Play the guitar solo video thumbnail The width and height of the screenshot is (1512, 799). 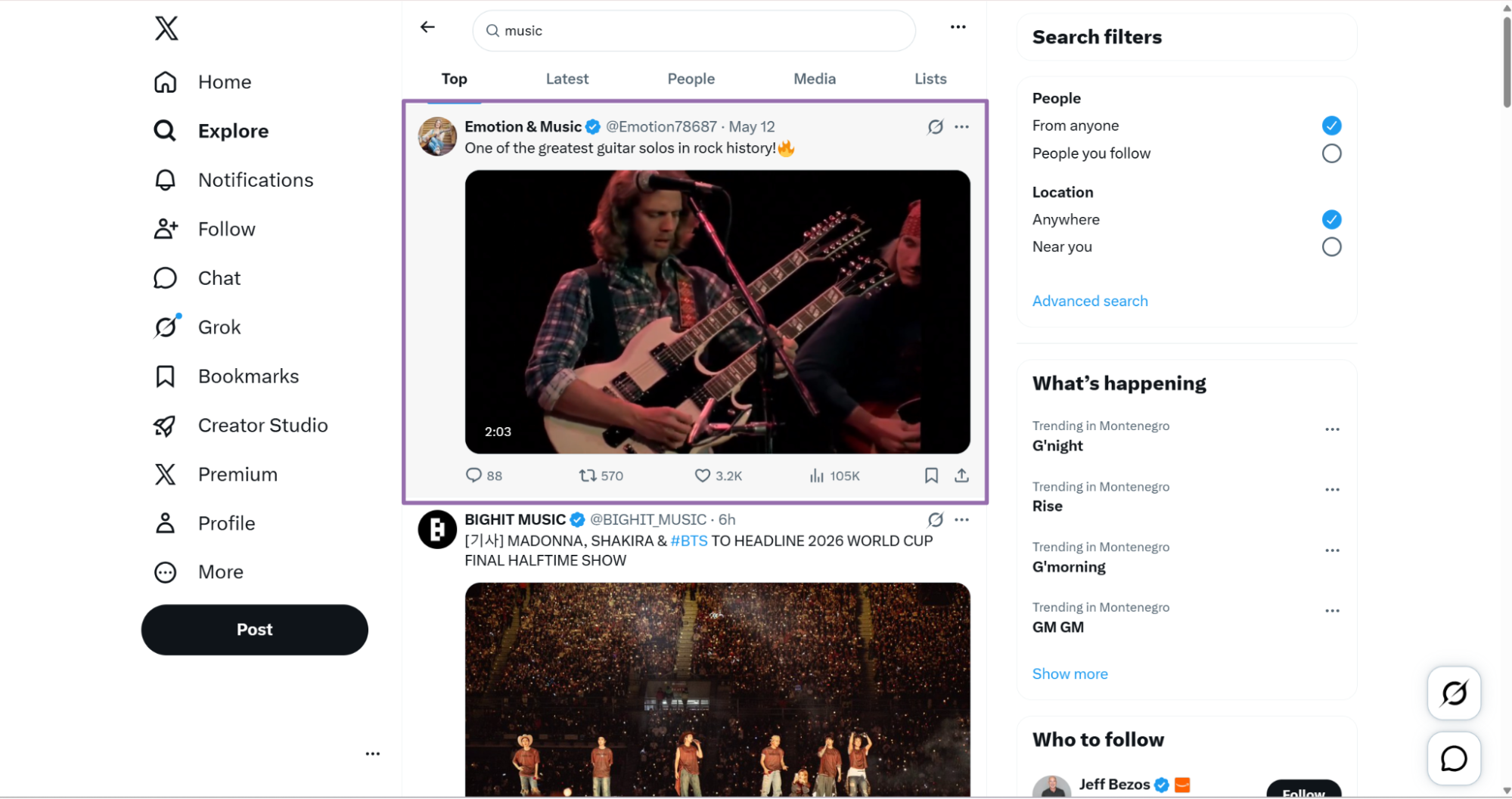point(717,312)
